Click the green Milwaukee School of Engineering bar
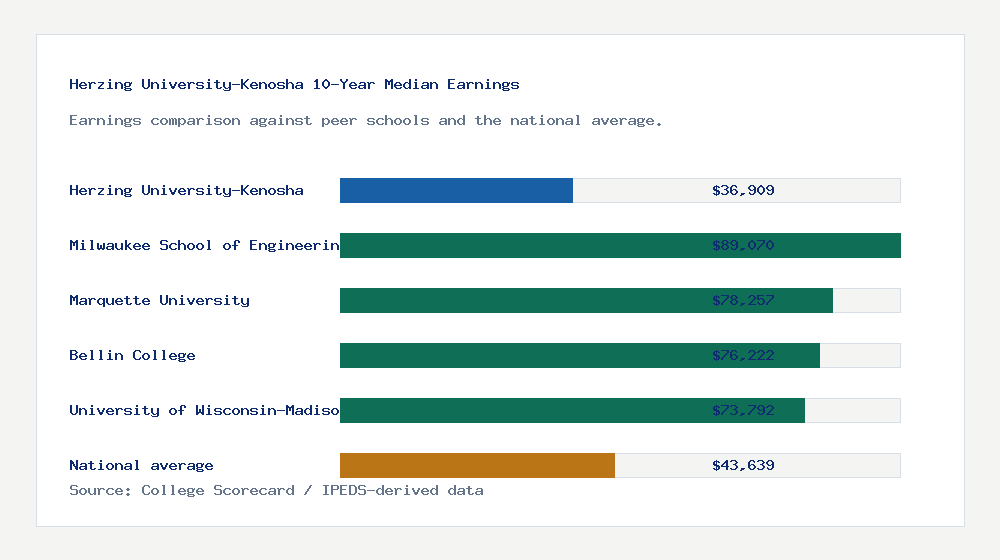Viewport: 1000px width, 560px height. pos(620,246)
